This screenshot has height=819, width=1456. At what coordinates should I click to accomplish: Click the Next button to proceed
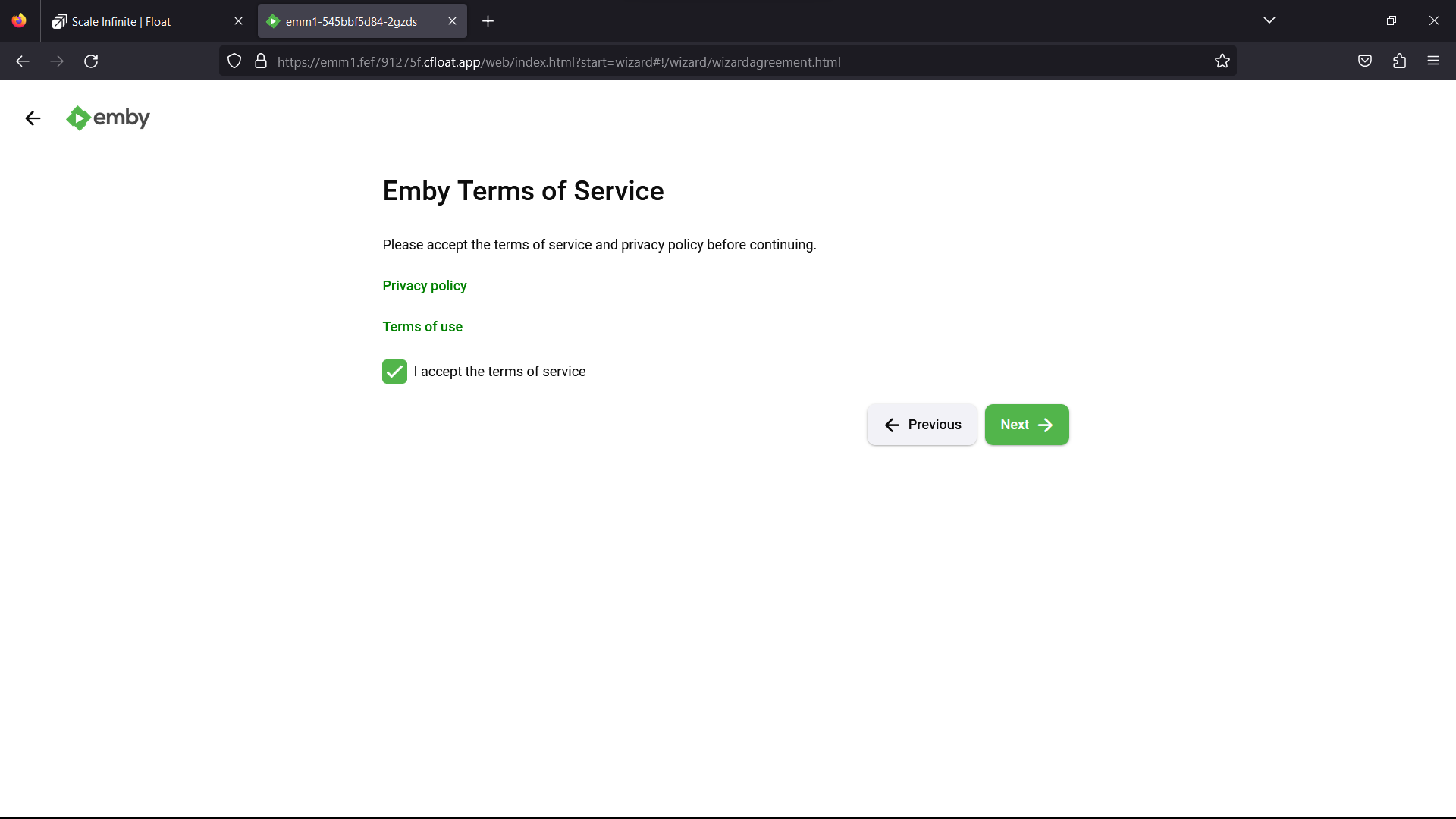(x=1027, y=424)
